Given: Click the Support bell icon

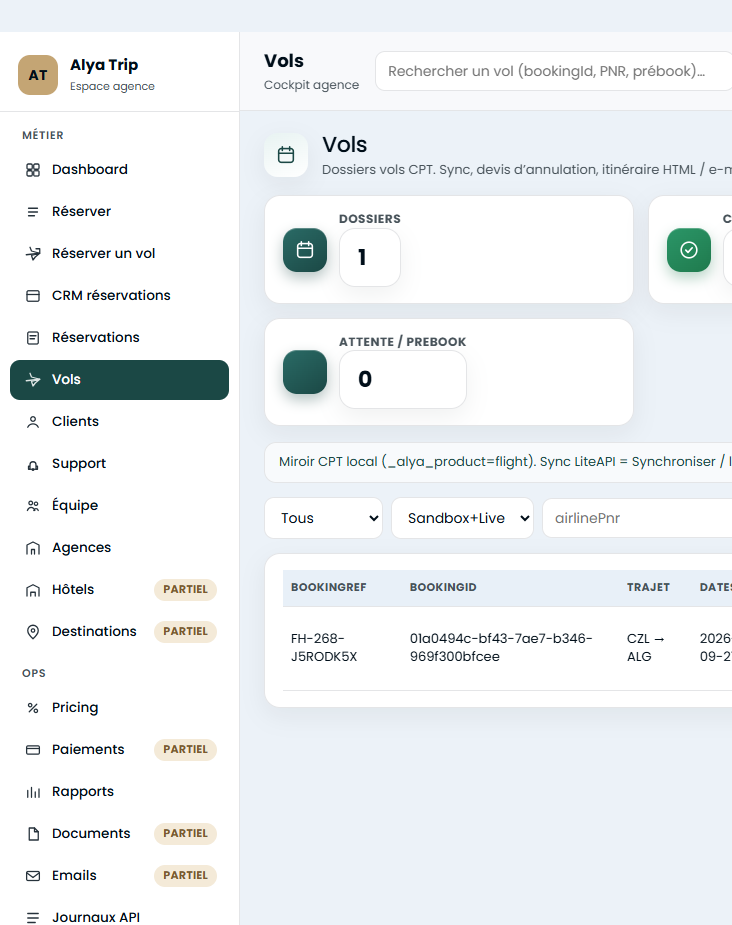Looking at the screenshot, I should point(33,464).
